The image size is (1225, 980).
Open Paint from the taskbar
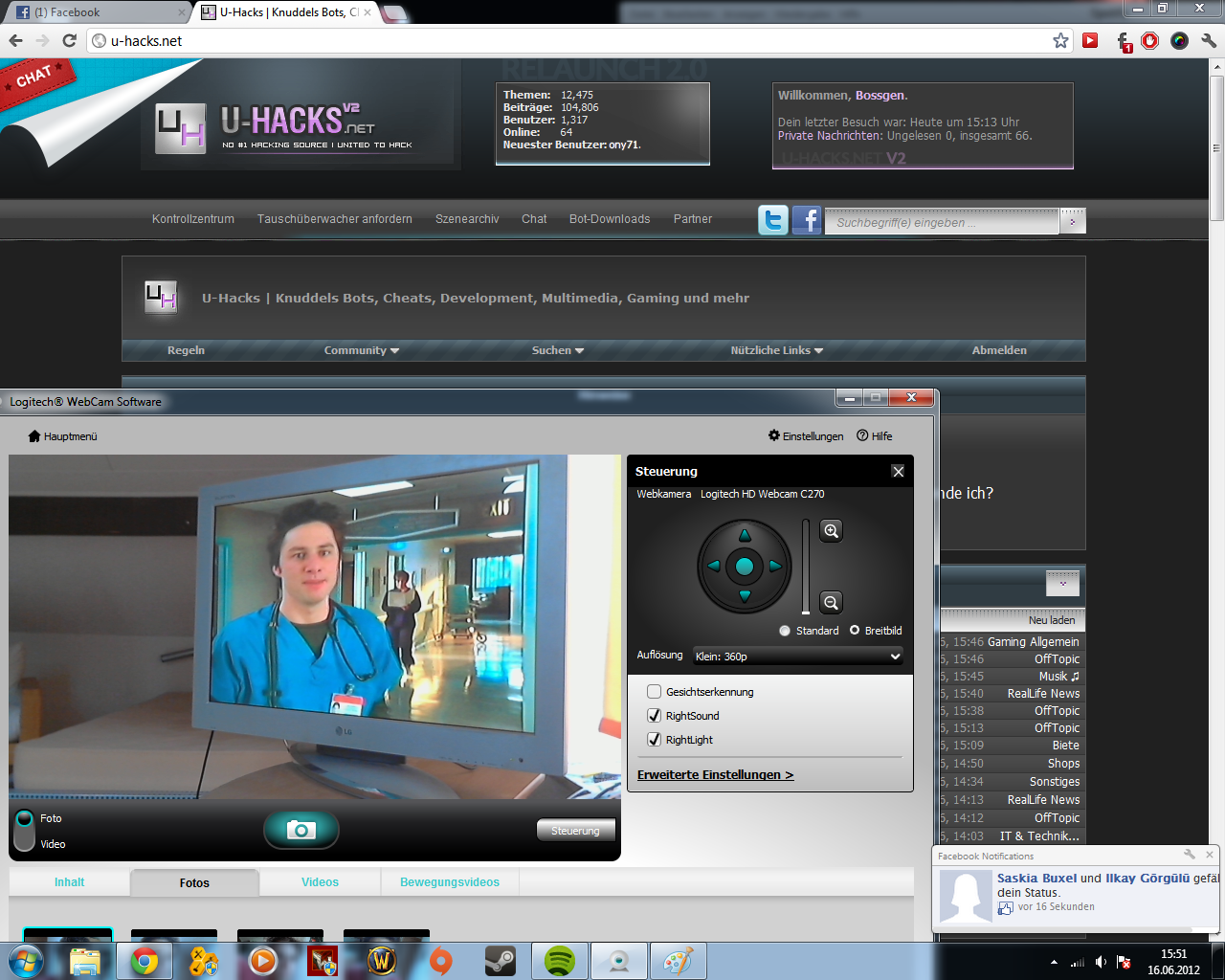(679, 961)
